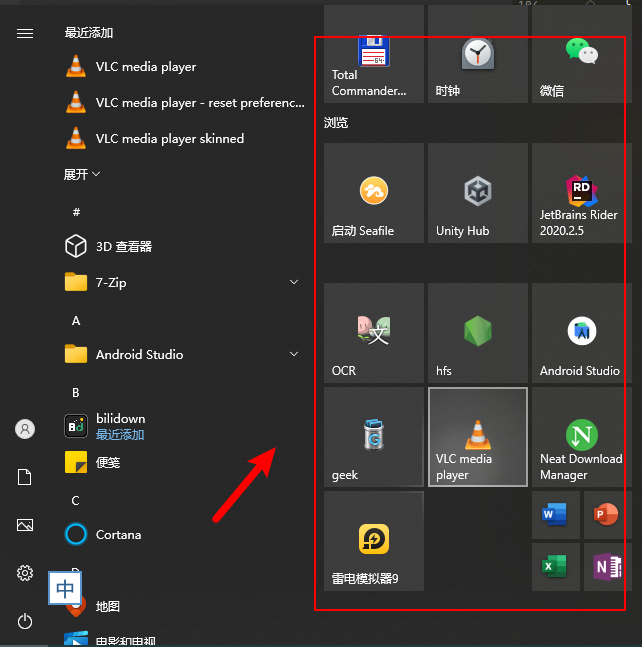Open the hamburger menu at top left
Image resolution: width=642 pixels, height=647 pixels.
tap(25, 33)
